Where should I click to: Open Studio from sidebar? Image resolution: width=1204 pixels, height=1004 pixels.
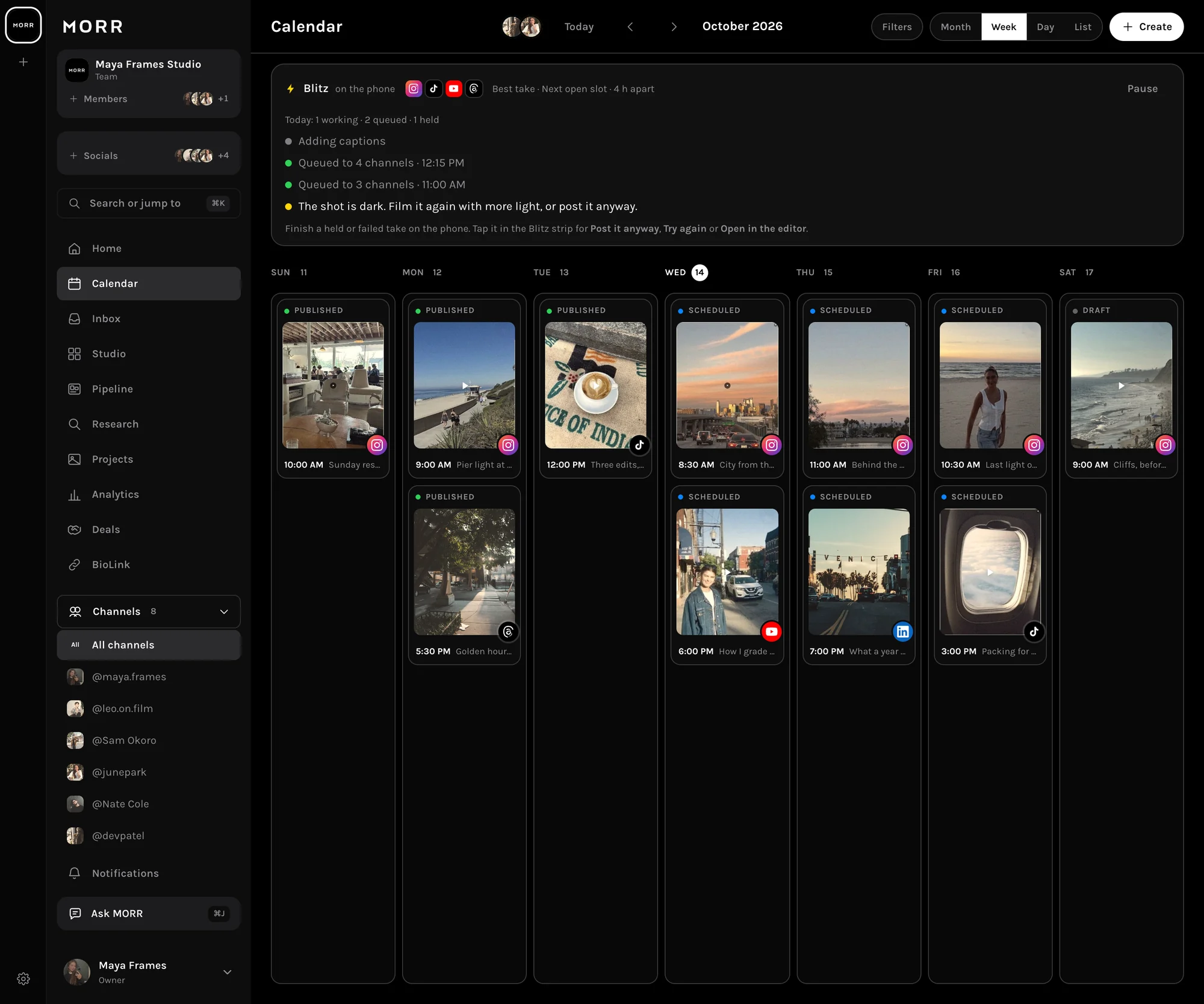point(149,354)
